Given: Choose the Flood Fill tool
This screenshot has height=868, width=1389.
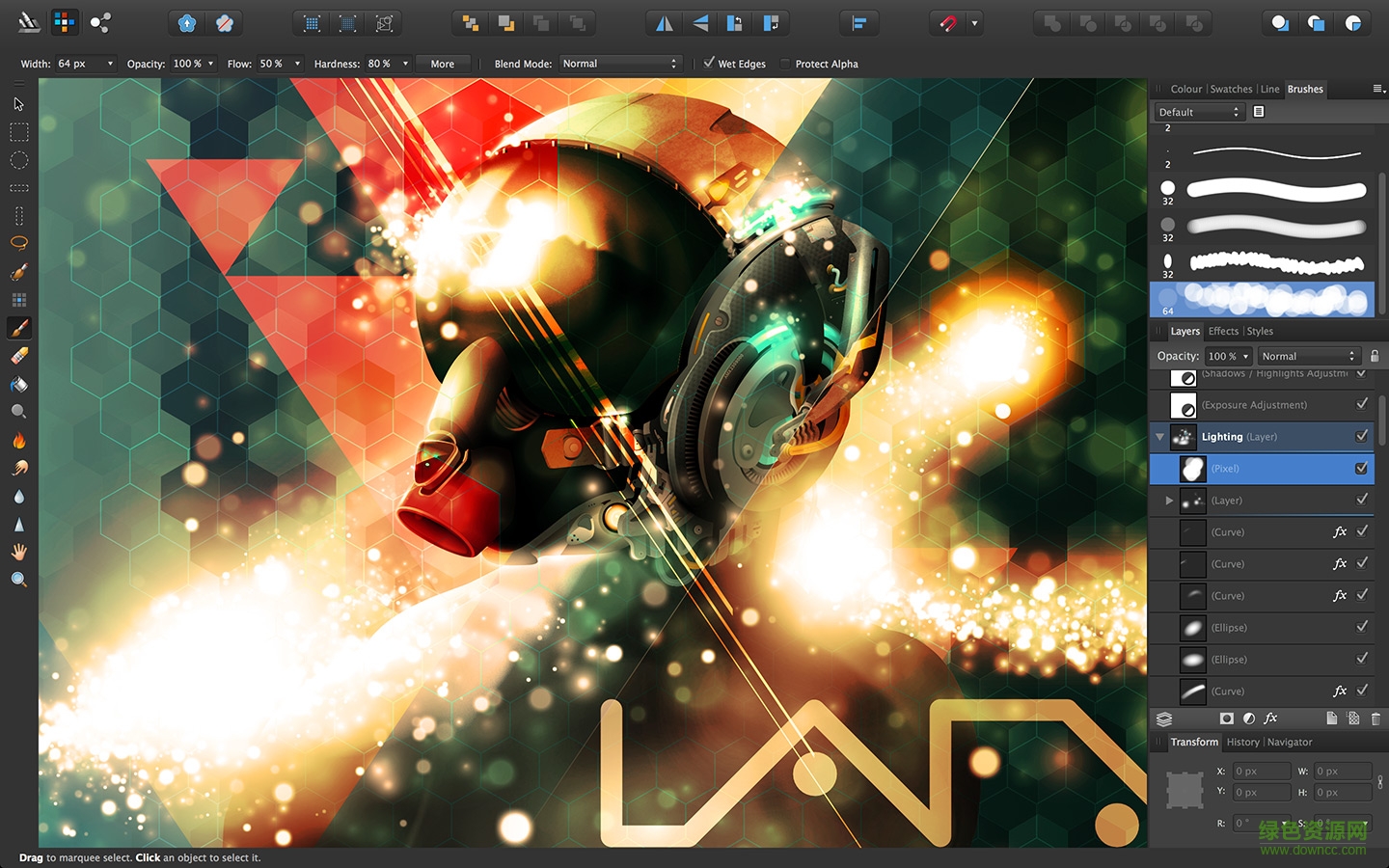Looking at the screenshot, I should pyautogui.click(x=18, y=384).
